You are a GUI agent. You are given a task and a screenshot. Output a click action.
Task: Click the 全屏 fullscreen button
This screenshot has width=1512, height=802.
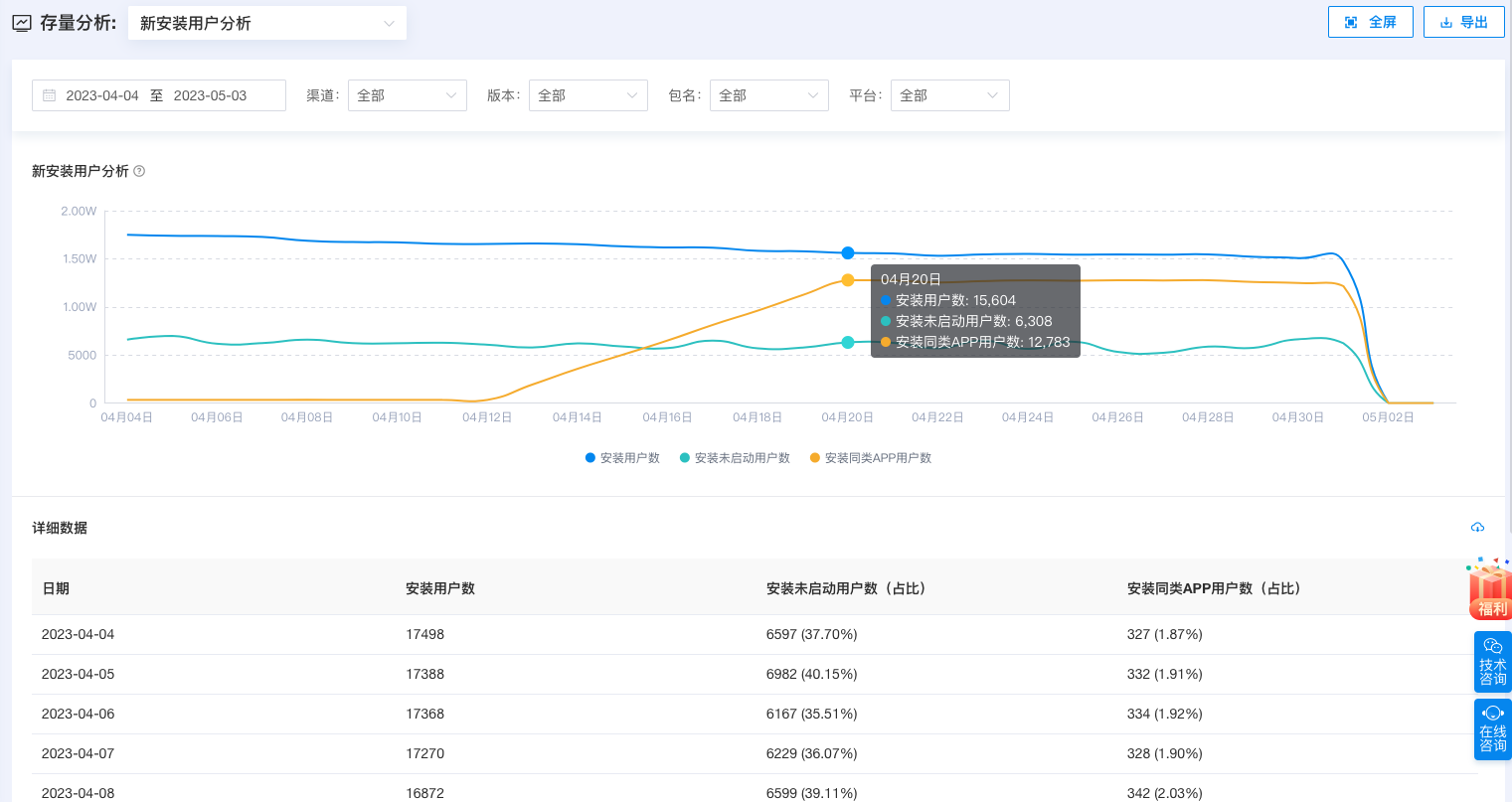1370,22
